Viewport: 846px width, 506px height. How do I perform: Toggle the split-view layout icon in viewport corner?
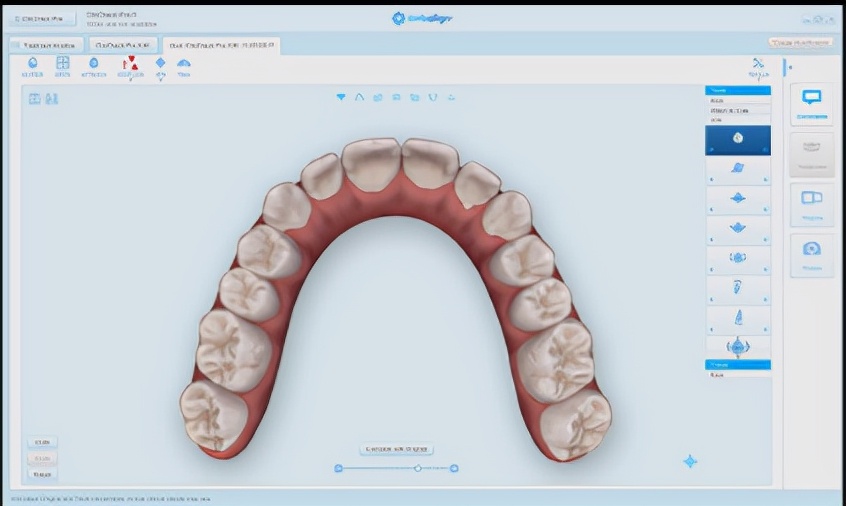click(51, 98)
